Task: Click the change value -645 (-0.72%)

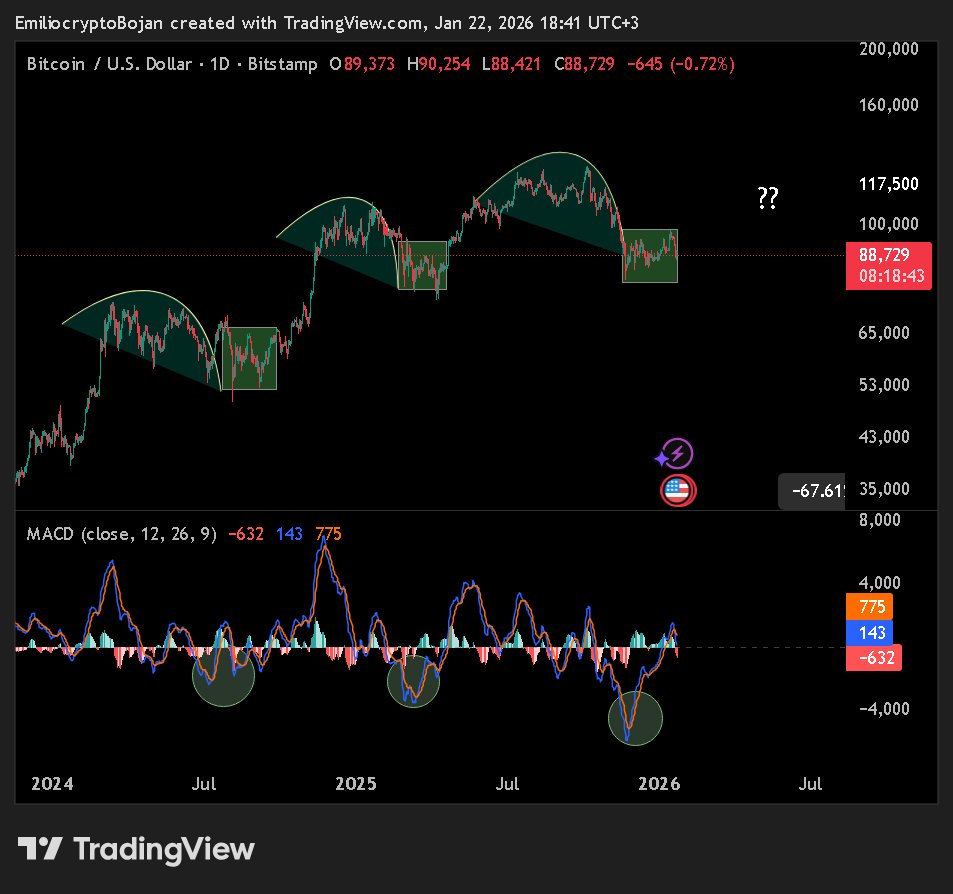Action: [x=681, y=64]
